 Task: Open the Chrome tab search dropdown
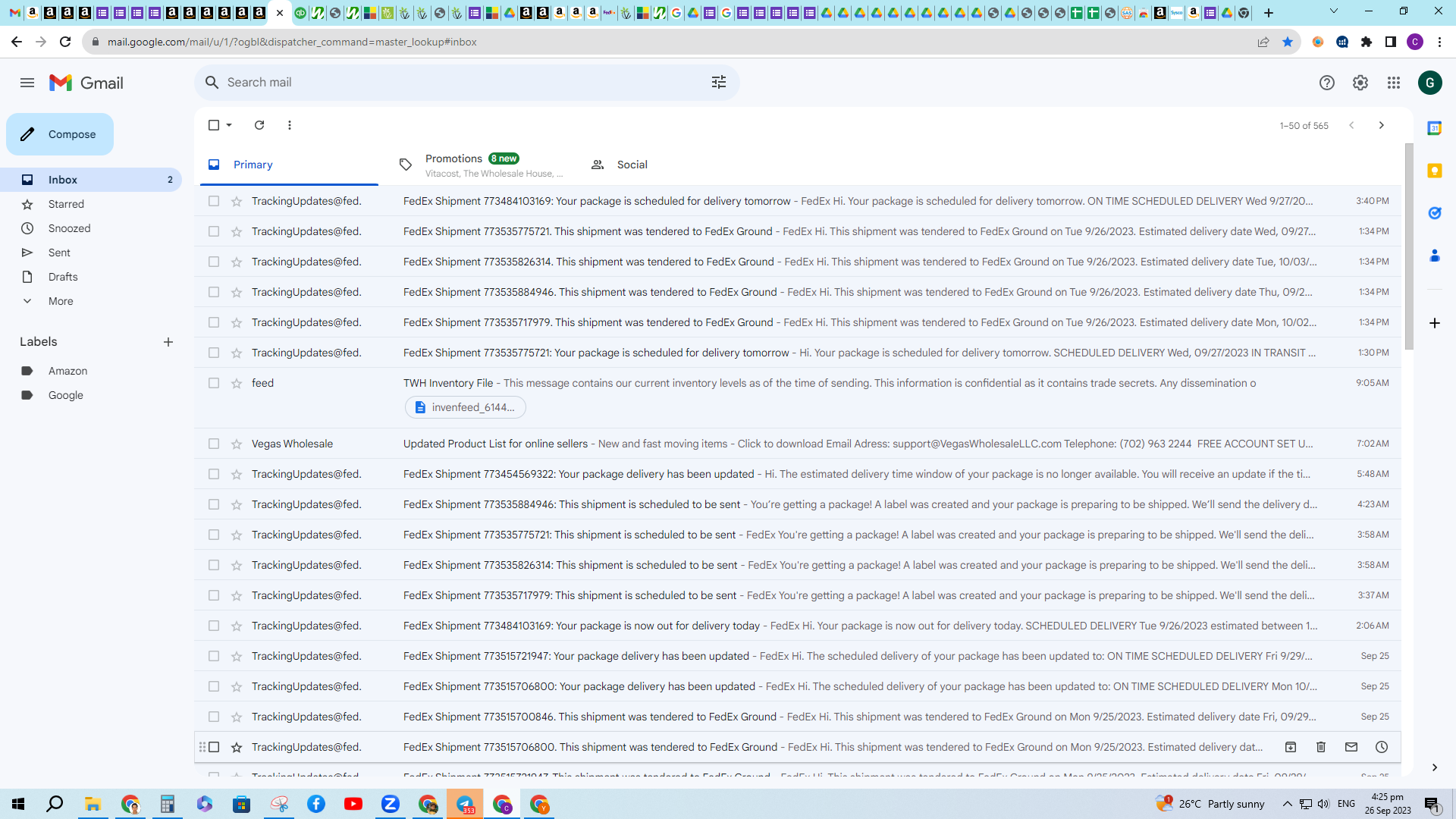(x=1334, y=11)
